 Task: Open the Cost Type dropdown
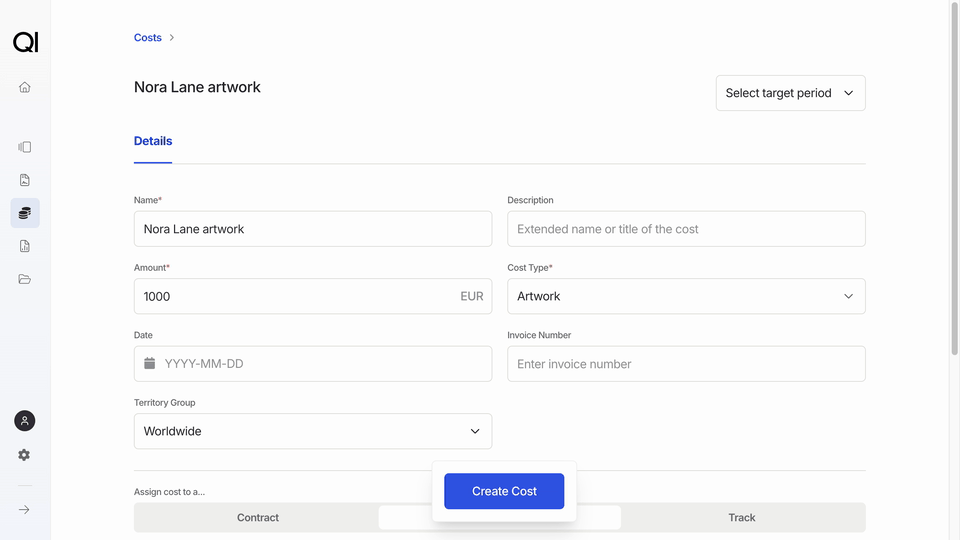[x=686, y=296]
